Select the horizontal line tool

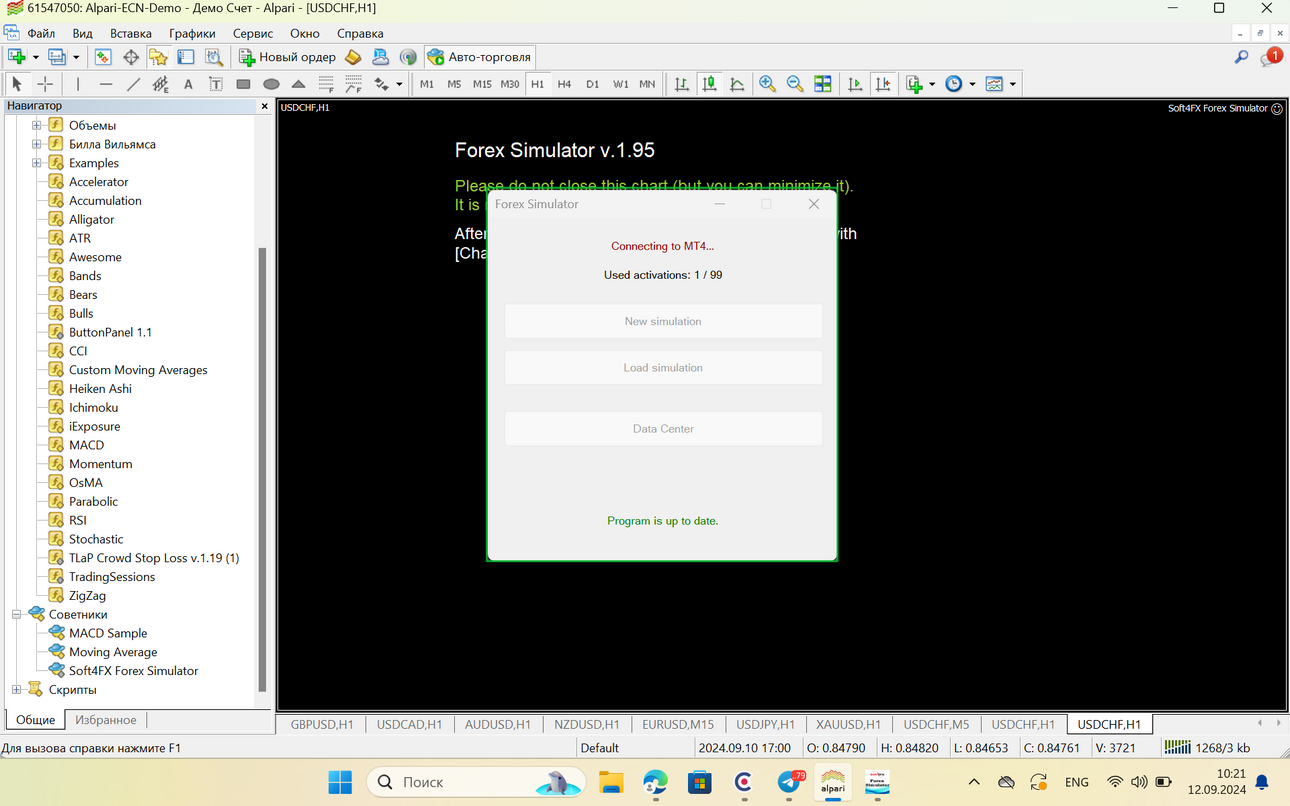105,84
